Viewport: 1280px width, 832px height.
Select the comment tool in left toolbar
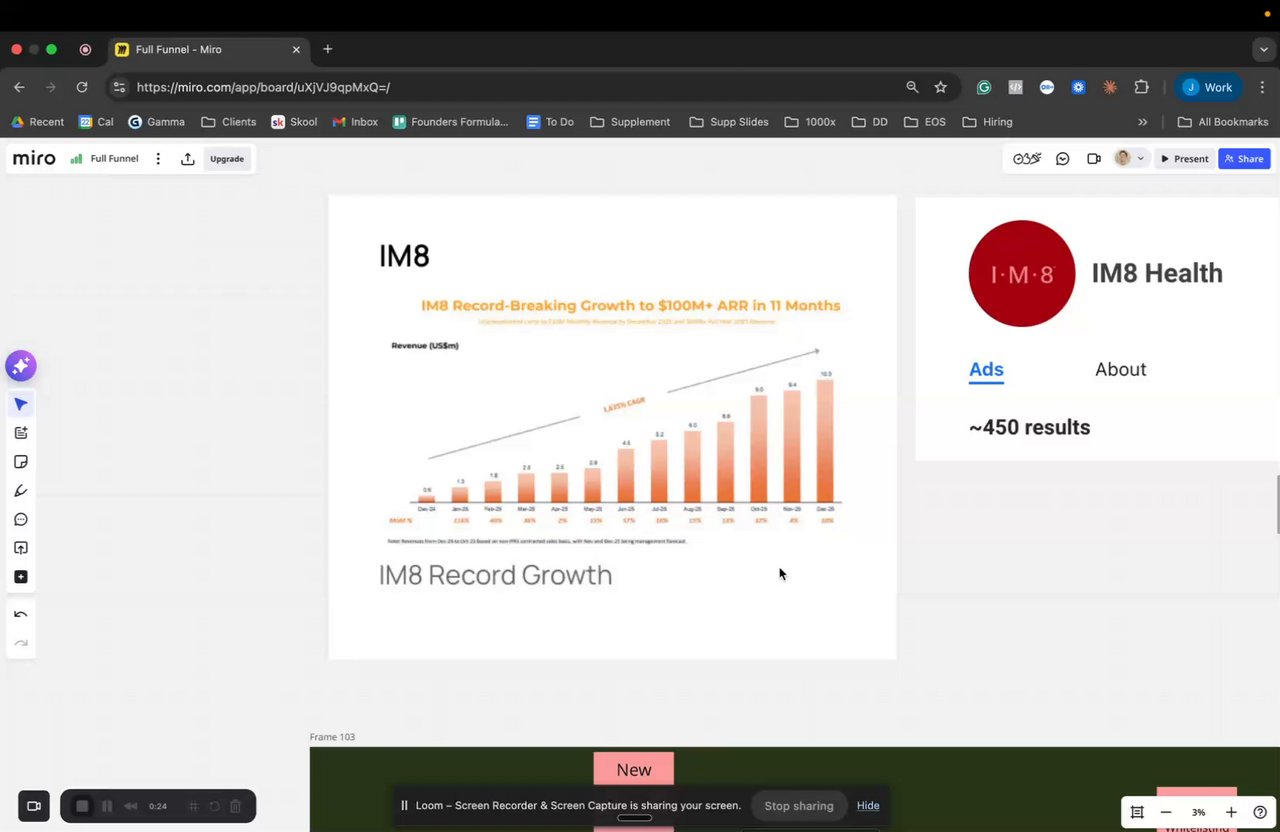tap(21, 520)
